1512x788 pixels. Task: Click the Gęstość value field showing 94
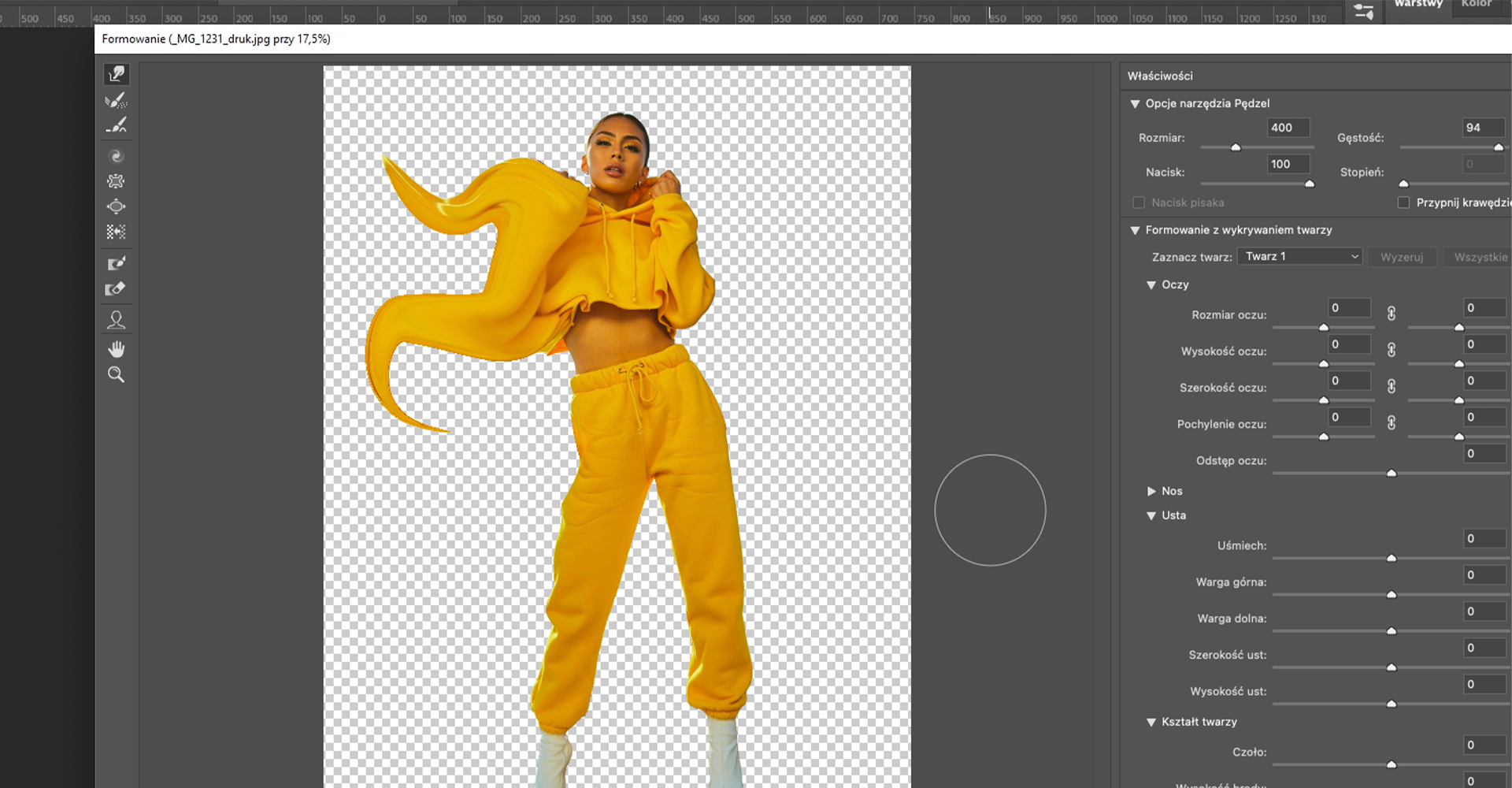pyautogui.click(x=1484, y=128)
